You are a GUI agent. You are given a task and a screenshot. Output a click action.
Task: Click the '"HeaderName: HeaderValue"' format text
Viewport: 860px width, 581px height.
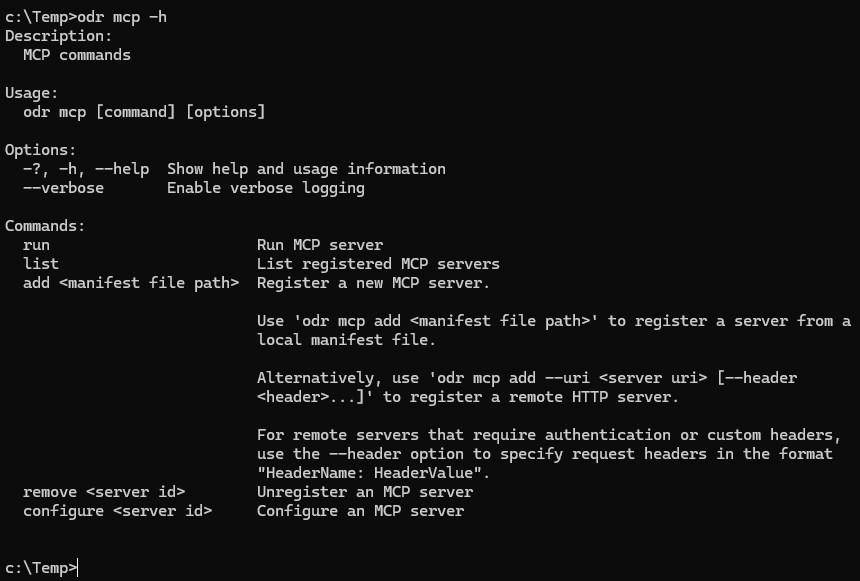pyautogui.click(x=373, y=473)
